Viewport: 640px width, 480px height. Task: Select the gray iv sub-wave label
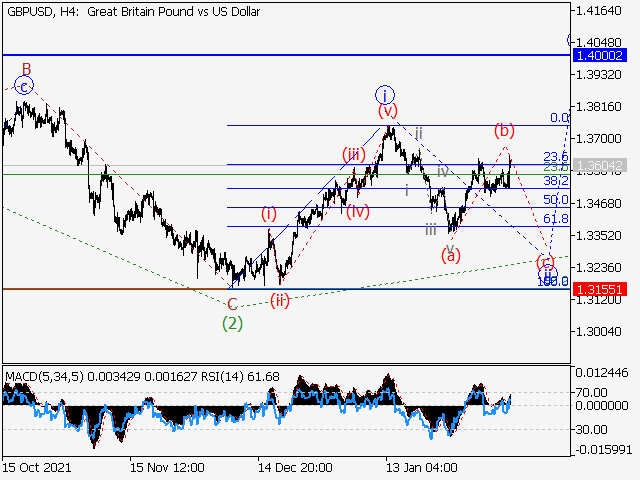click(x=443, y=171)
